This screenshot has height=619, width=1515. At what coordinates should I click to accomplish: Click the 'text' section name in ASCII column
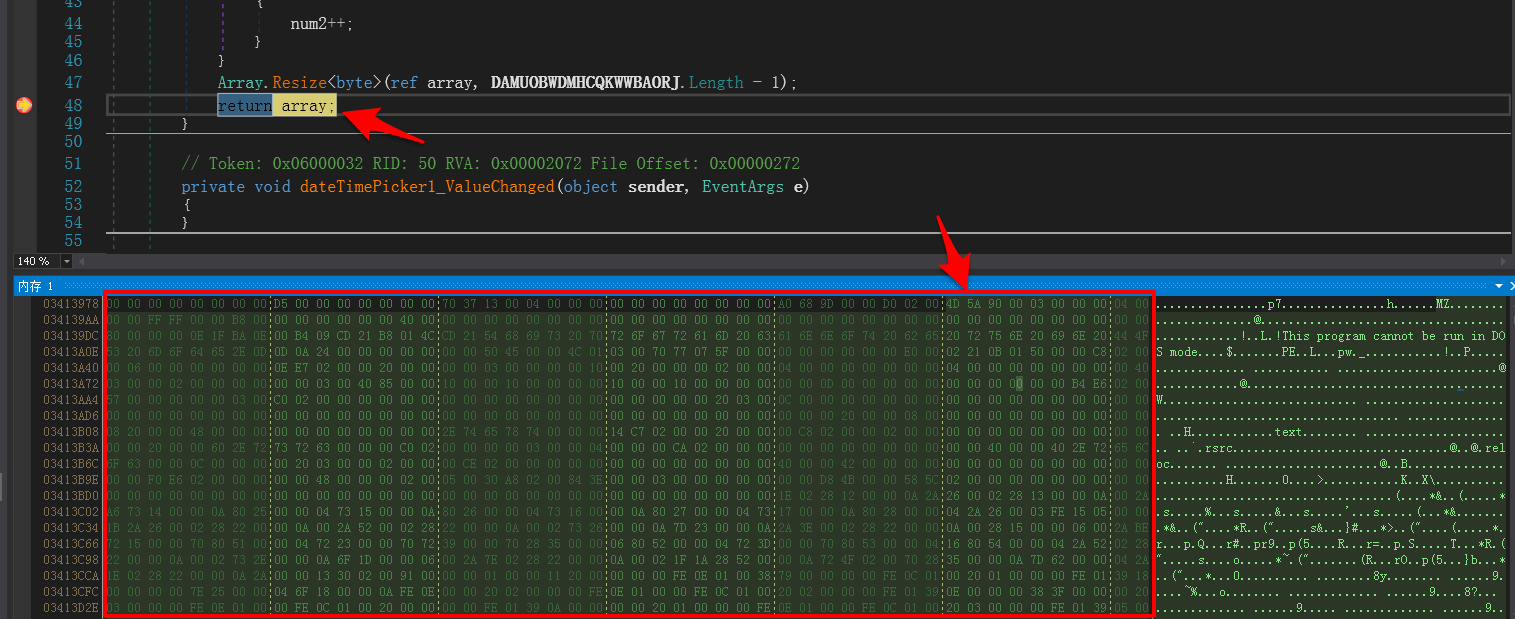click(x=1288, y=432)
